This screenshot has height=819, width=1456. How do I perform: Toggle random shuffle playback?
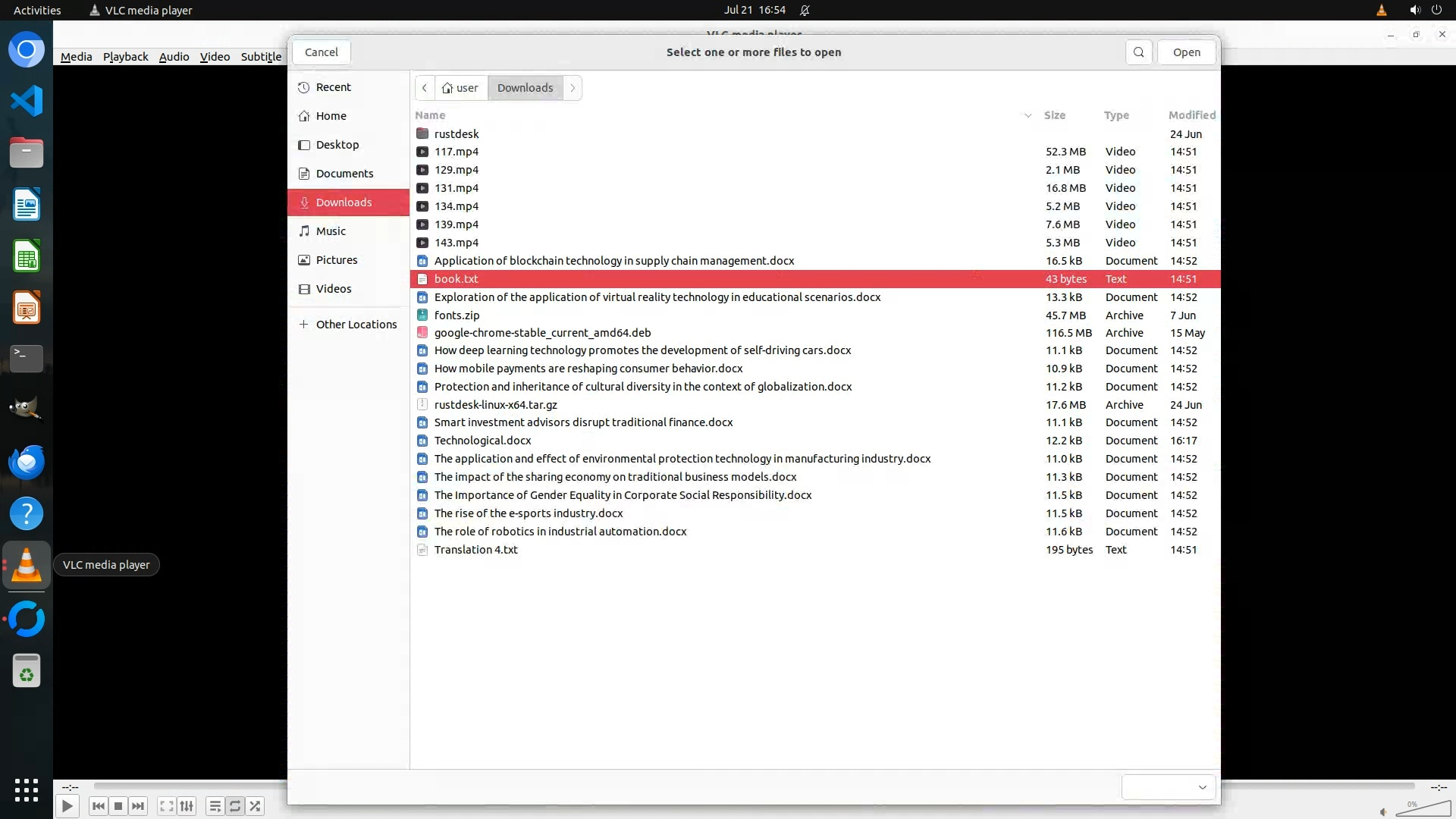pyautogui.click(x=256, y=806)
